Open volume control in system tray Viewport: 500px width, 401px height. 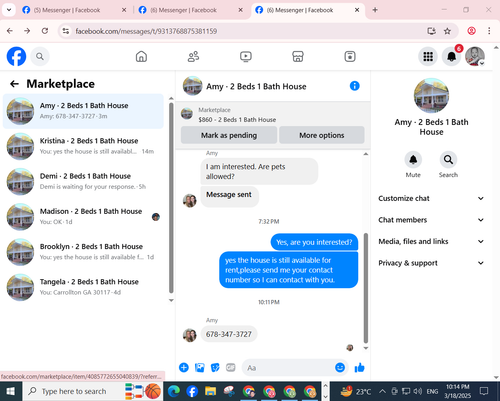[417, 391]
